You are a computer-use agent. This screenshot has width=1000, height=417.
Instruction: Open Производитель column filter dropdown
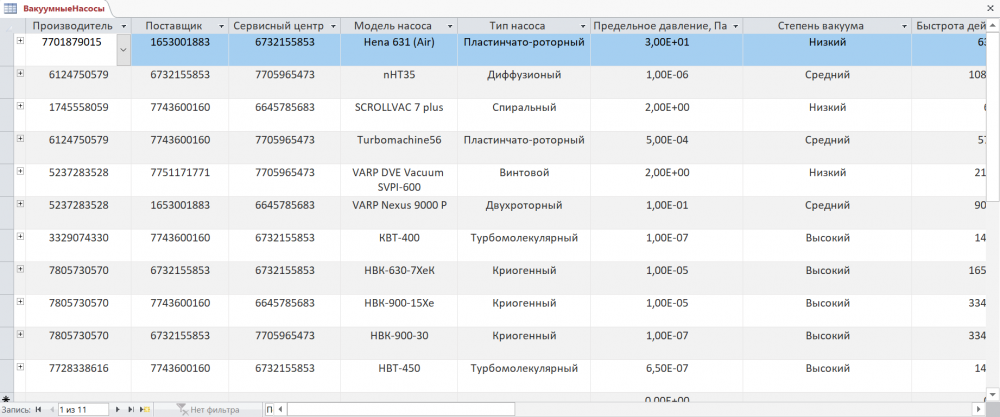tap(124, 26)
